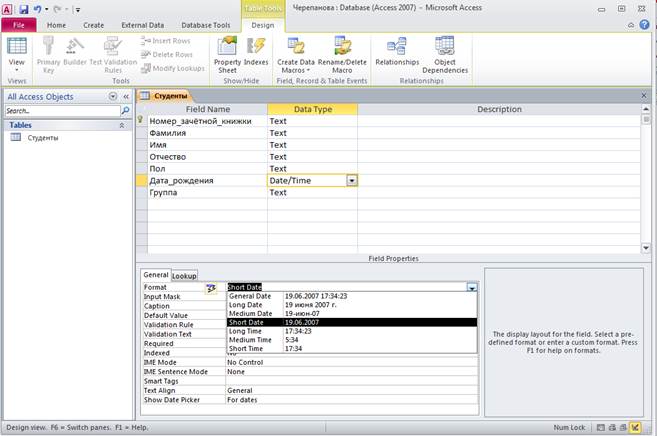Click the Undo arrow in title bar
The width and height of the screenshot is (657, 436).
pyautogui.click(x=37, y=9)
